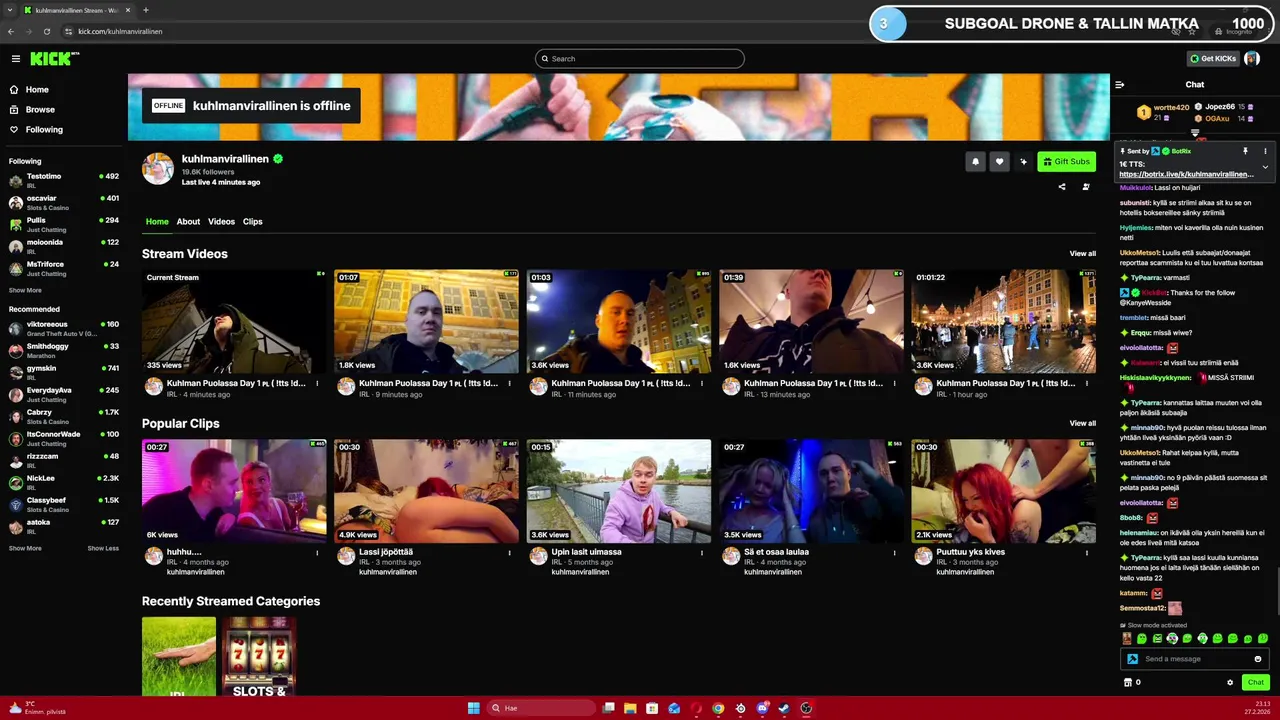Open options for Lassi jöpöttää clip
Screen dimensions: 1280x720
[x=509, y=552]
